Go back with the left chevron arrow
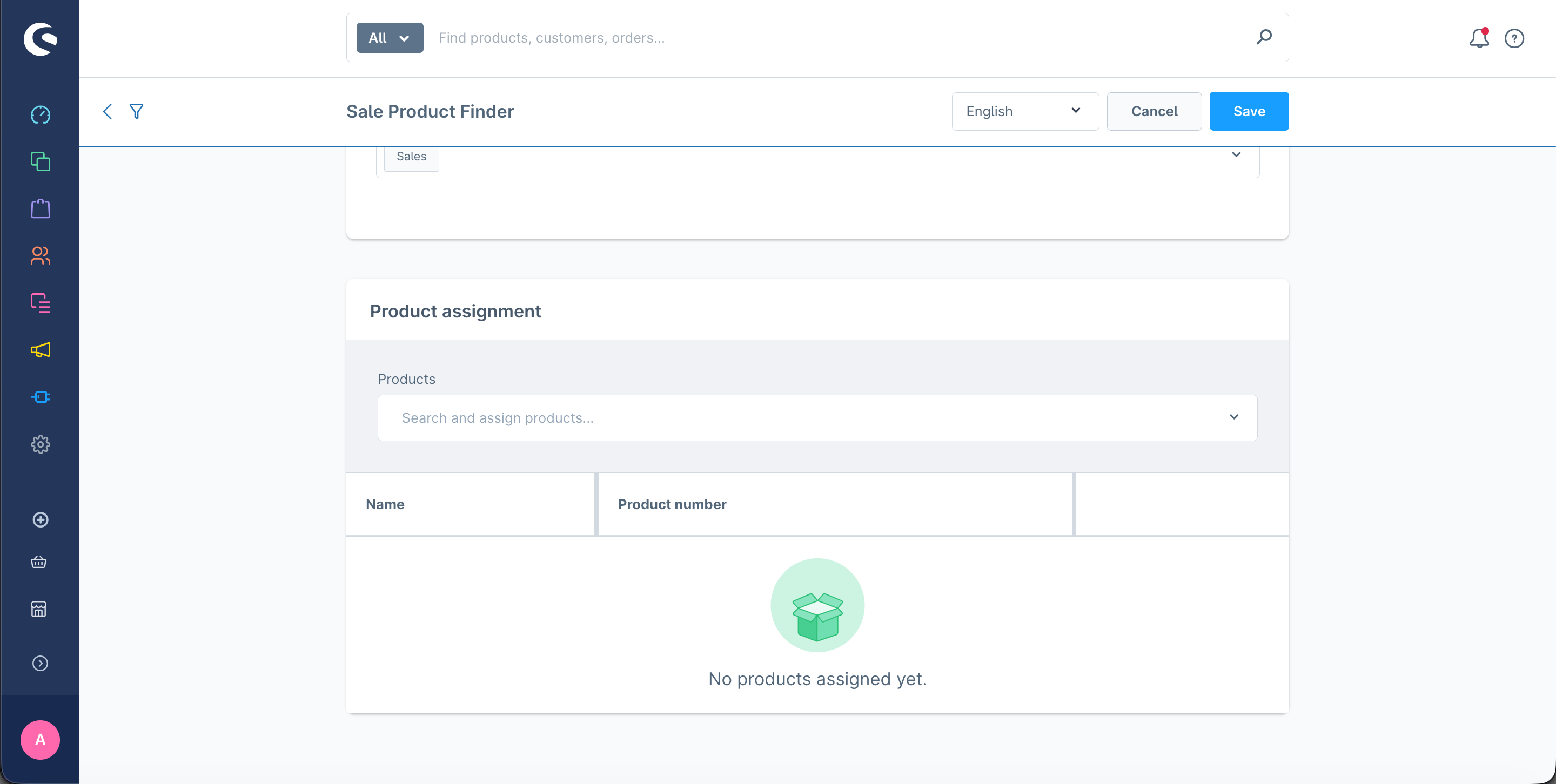Viewport: 1556px width, 784px height. [108, 111]
